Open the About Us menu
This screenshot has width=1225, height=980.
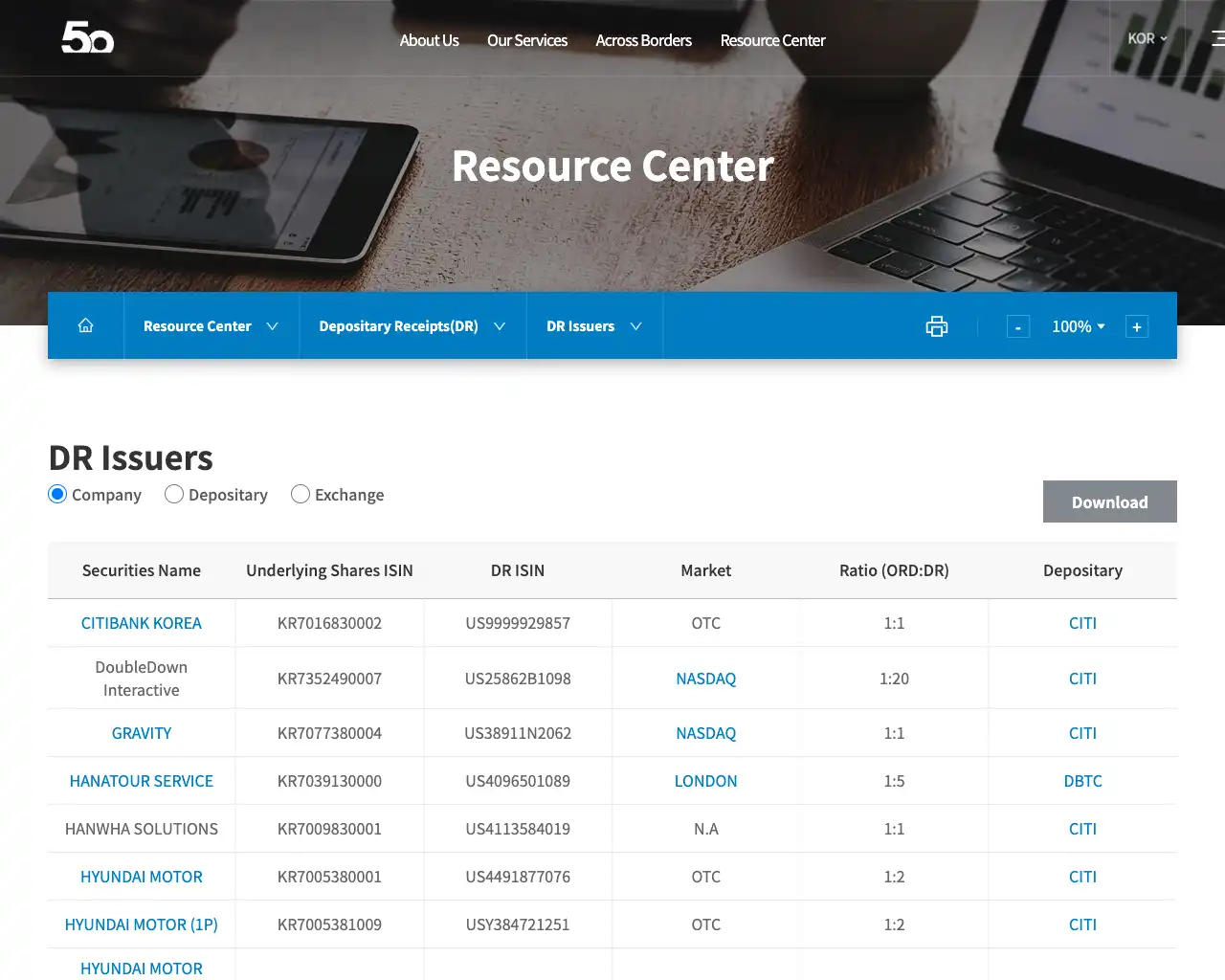pyautogui.click(x=429, y=40)
